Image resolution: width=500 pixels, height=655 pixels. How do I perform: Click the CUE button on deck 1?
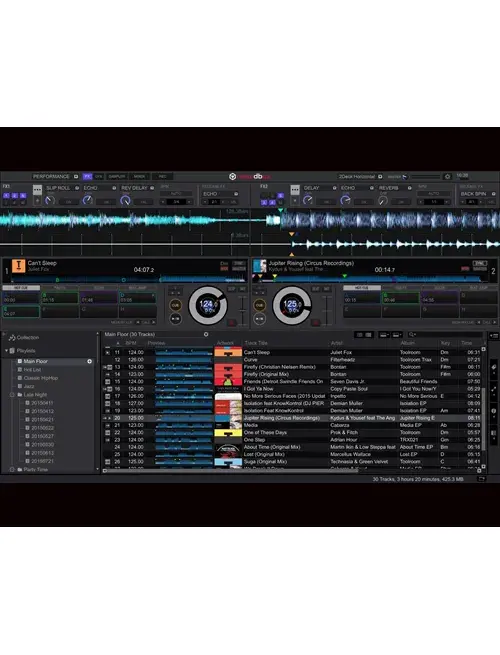pos(175,305)
